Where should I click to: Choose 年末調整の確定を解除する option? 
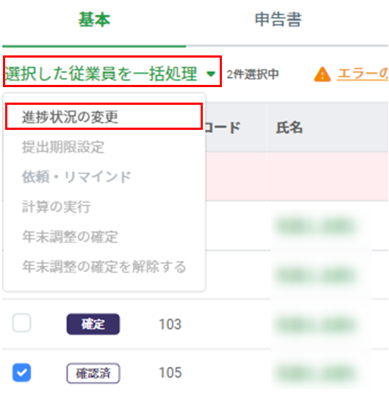[x=104, y=267]
